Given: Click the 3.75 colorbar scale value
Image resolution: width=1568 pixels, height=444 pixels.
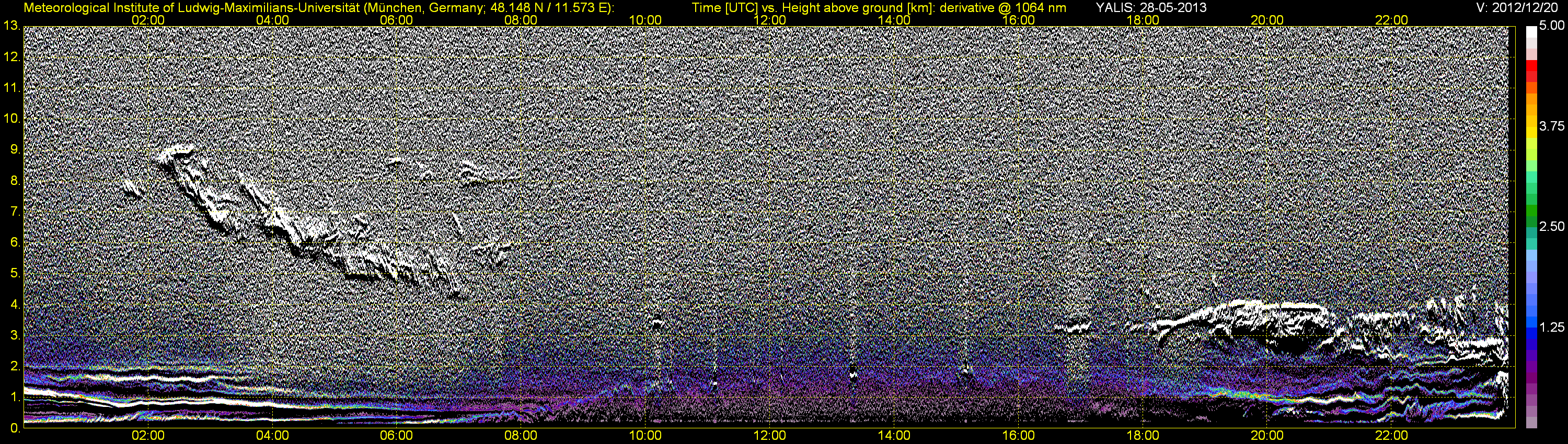Looking at the screenshot, I should pos(1551,126).
